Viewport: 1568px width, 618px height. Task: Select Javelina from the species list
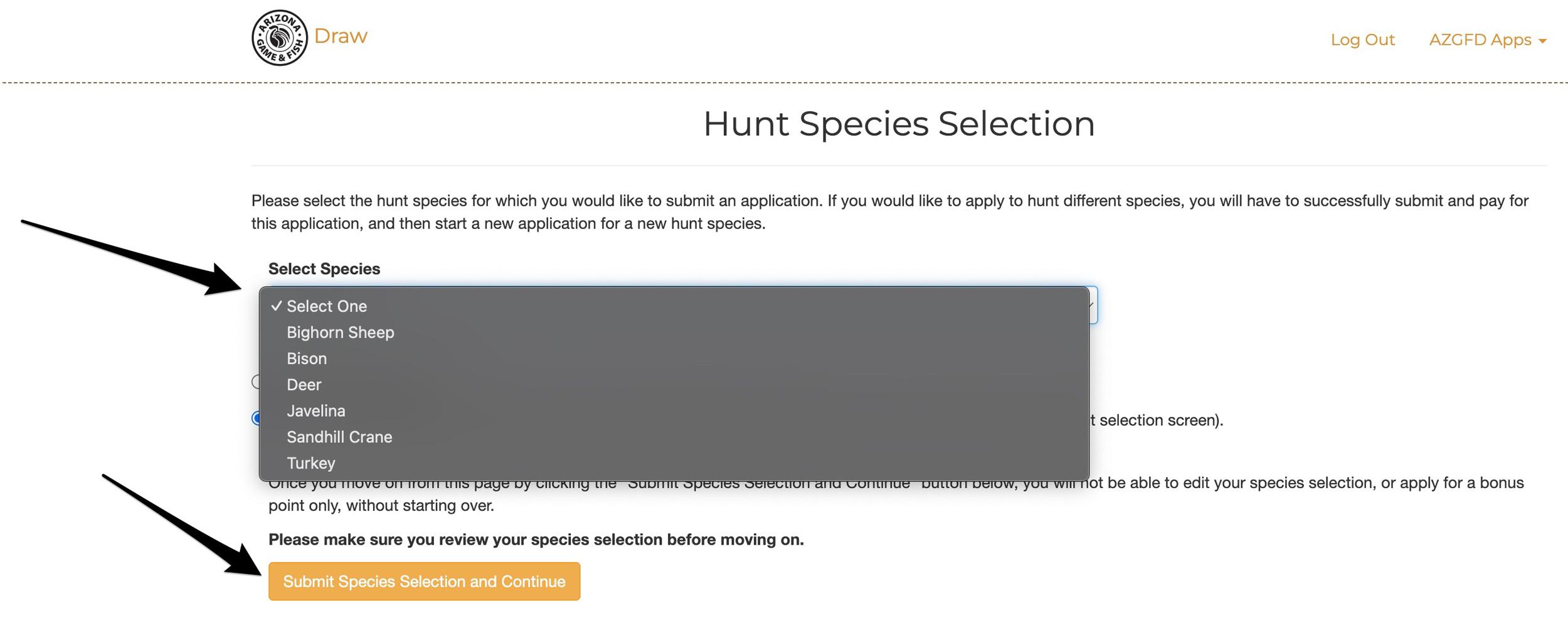pos(315,410)
